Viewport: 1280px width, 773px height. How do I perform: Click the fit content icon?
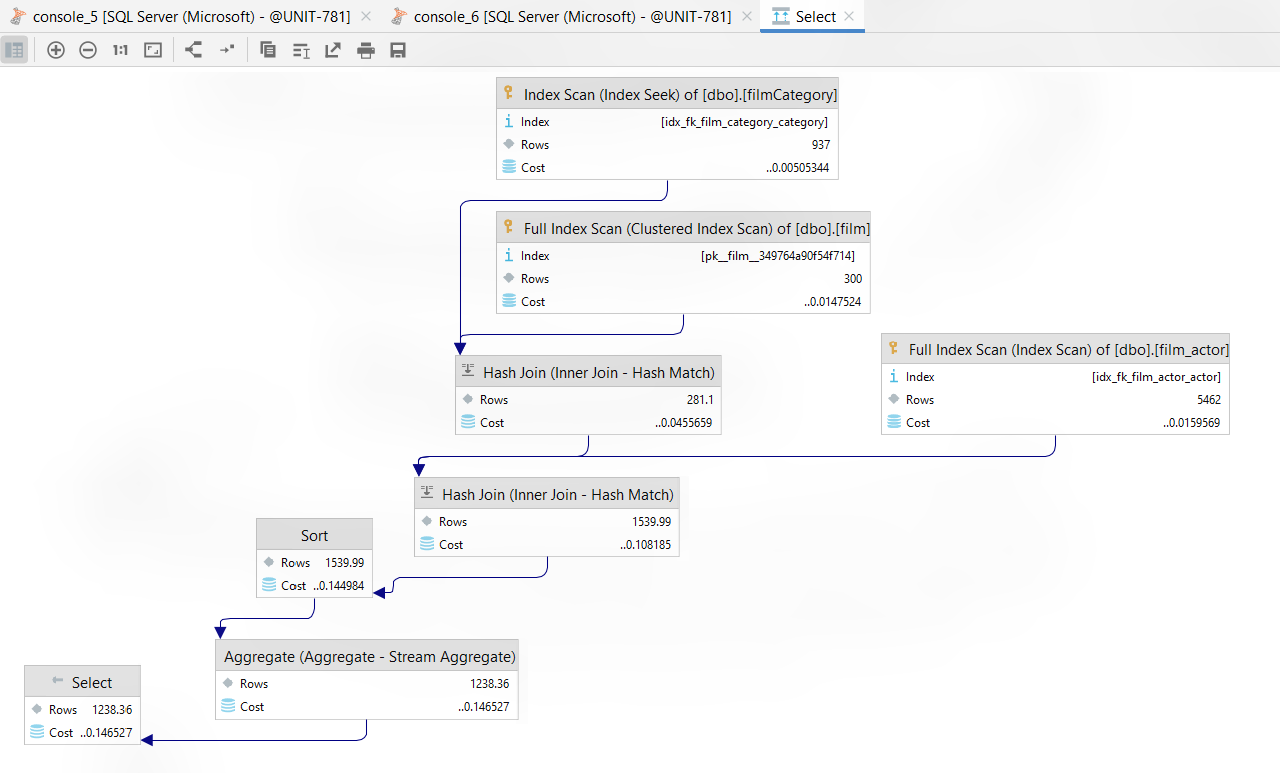(153, 50)
